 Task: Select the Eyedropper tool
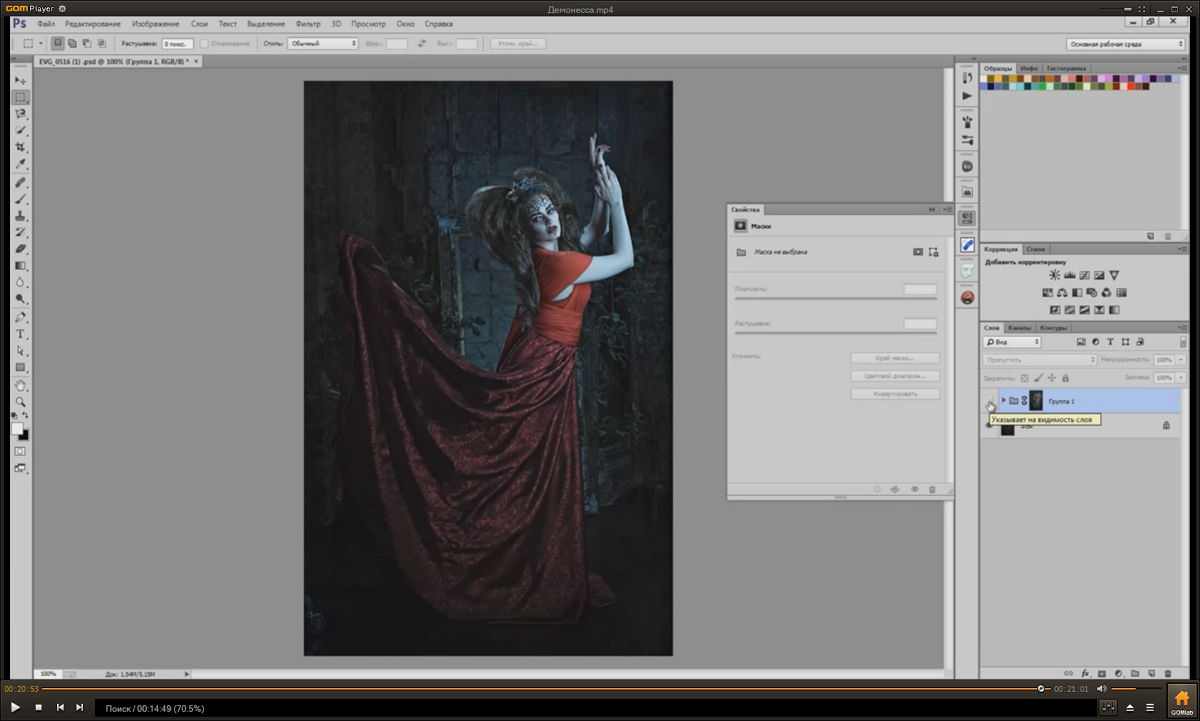pos(21,164)
